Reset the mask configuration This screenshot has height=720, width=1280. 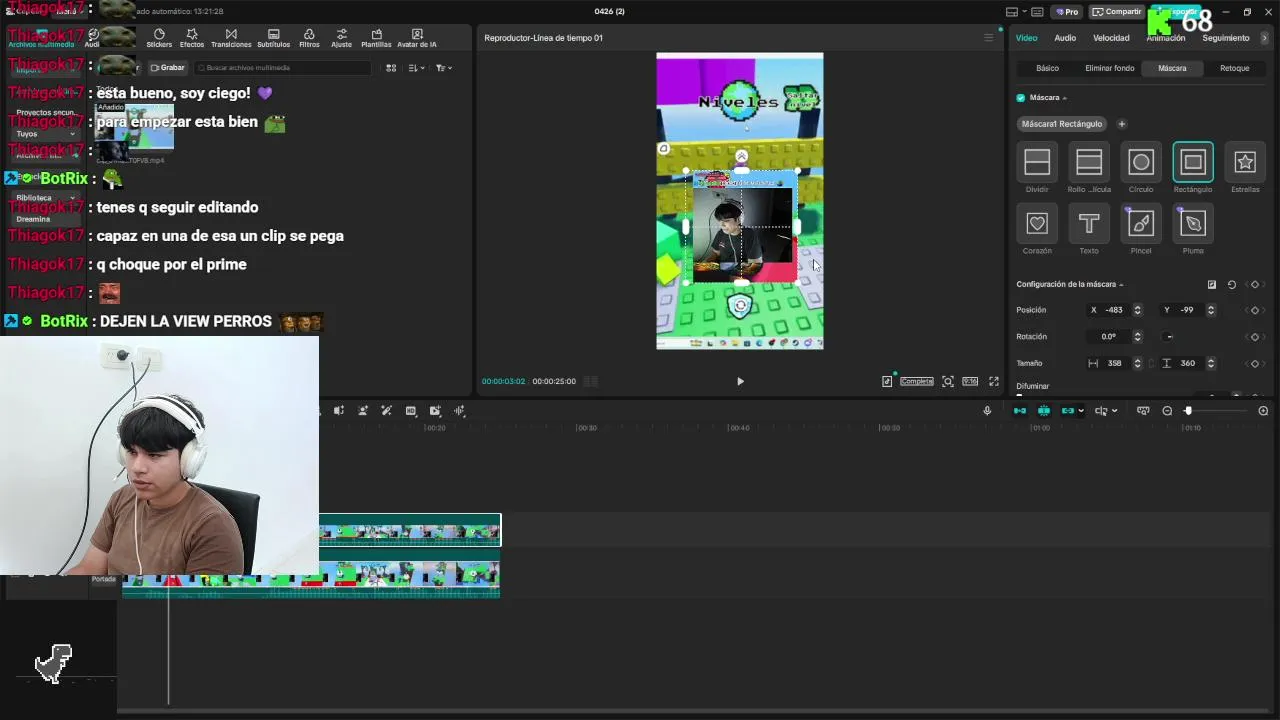[1232, 284]
